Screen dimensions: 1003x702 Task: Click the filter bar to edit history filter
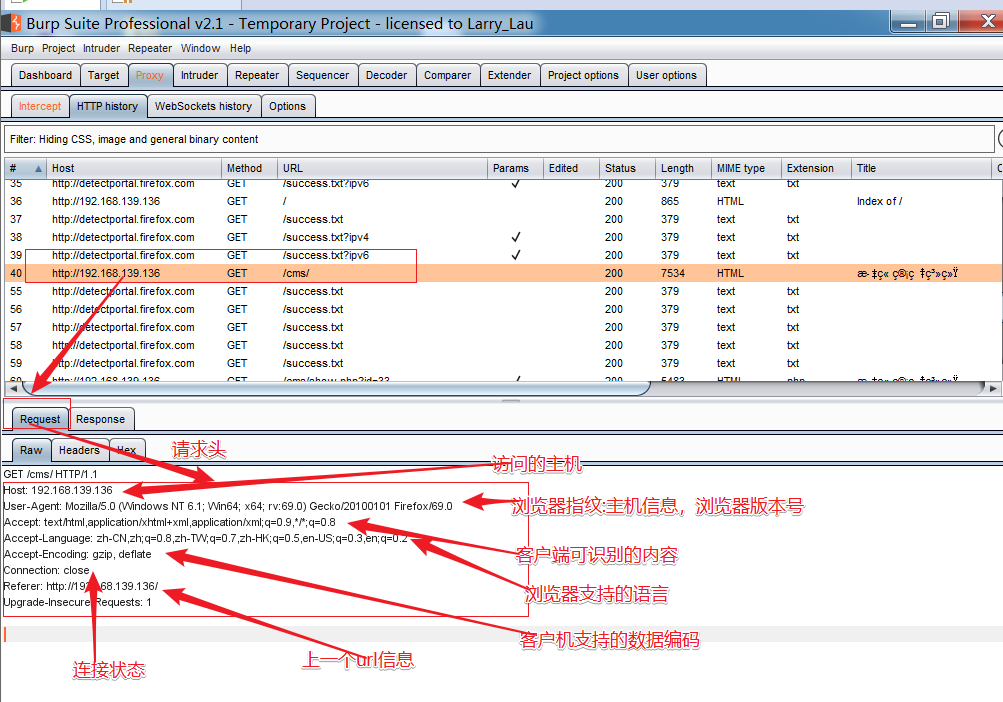(499, 139)
